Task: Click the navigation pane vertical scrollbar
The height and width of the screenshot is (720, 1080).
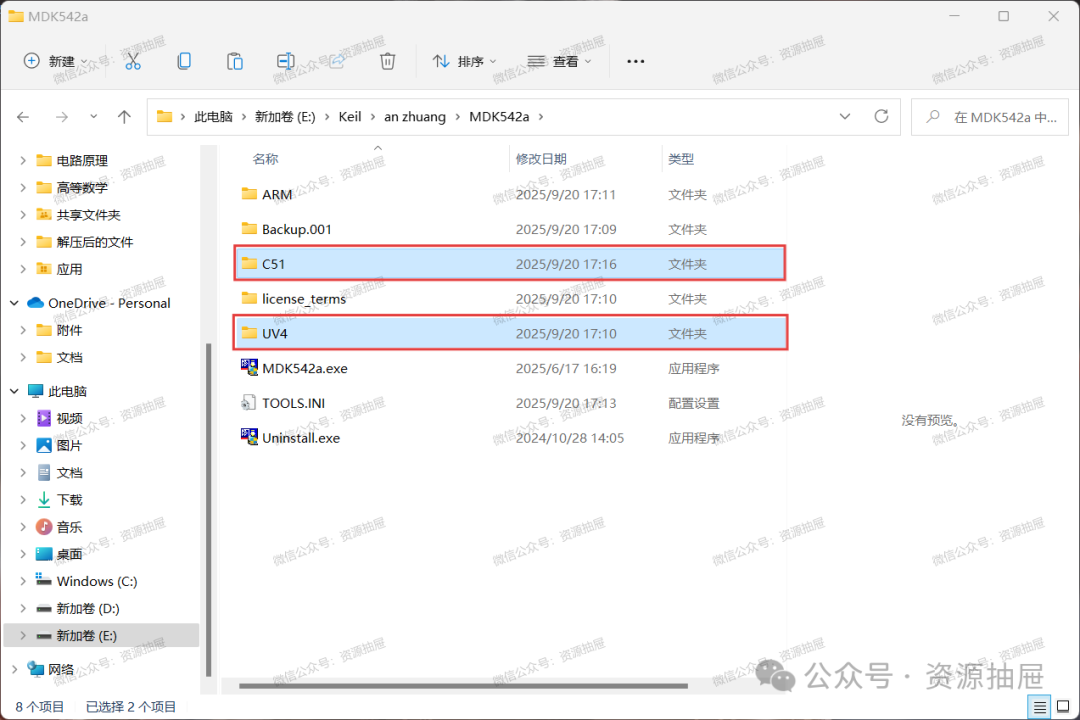Action: [x=208, y=510]
